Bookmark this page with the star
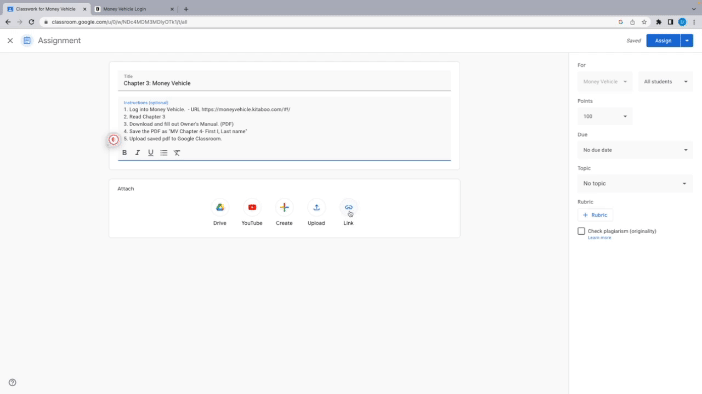The image size is (702, 394). click(x=644, y=22)
